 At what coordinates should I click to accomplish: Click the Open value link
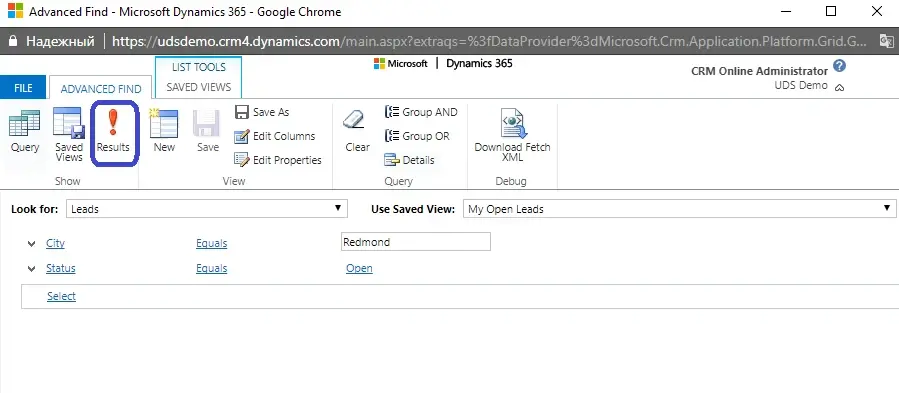point(359,269)
